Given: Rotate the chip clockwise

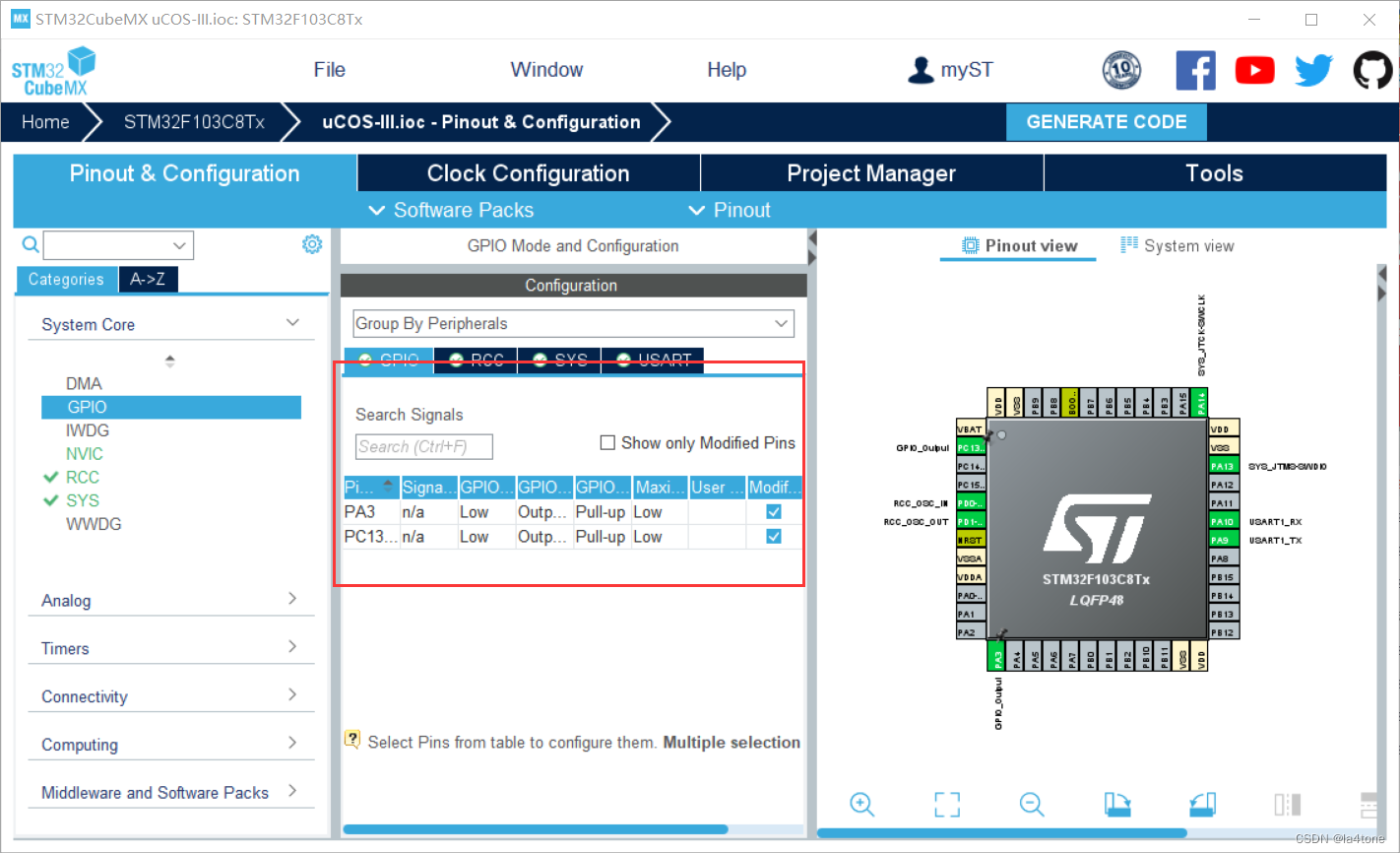Looking at the screenshot, I should tap(1116, 805).
